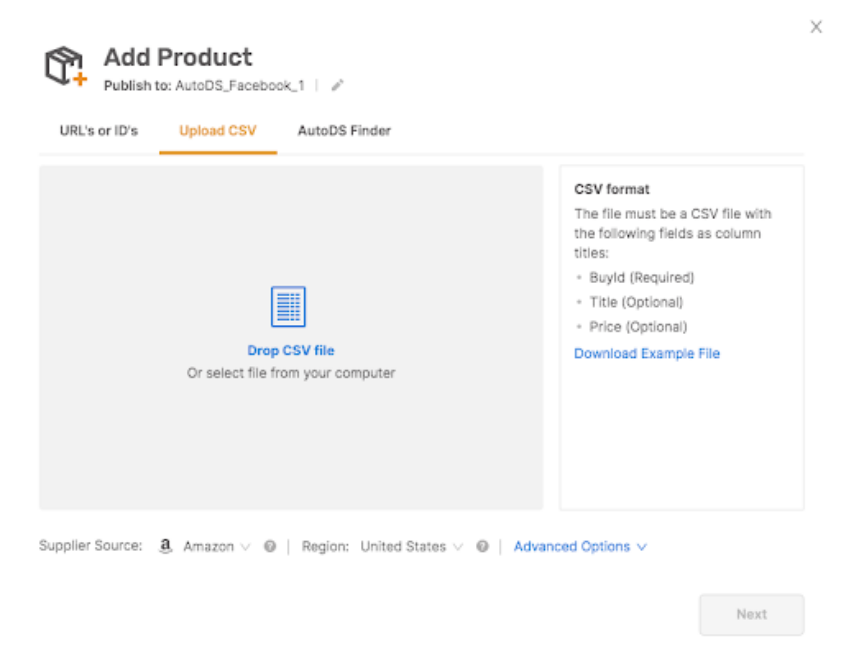Click the BuyId (Required) field entry
Screen dimensions: 841x659
pyautogui.click(x=641, y=278)
